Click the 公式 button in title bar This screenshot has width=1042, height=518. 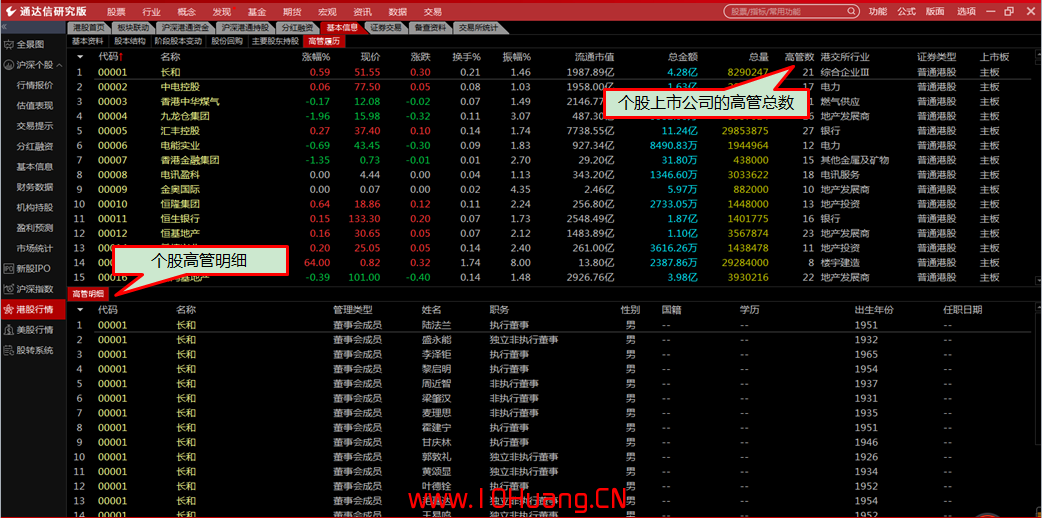click(906, 11)
